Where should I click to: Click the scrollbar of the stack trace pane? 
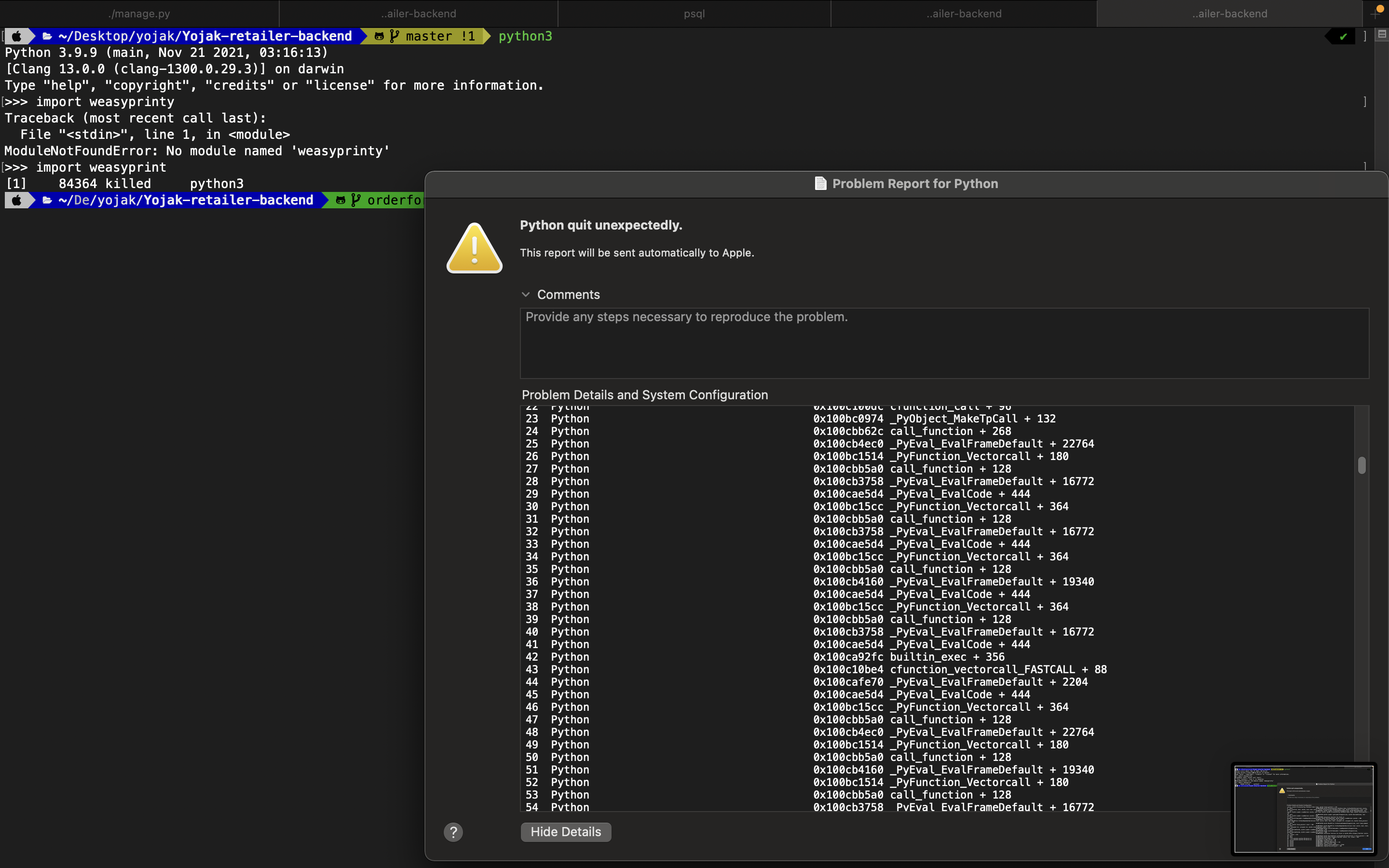[1362, 465]
